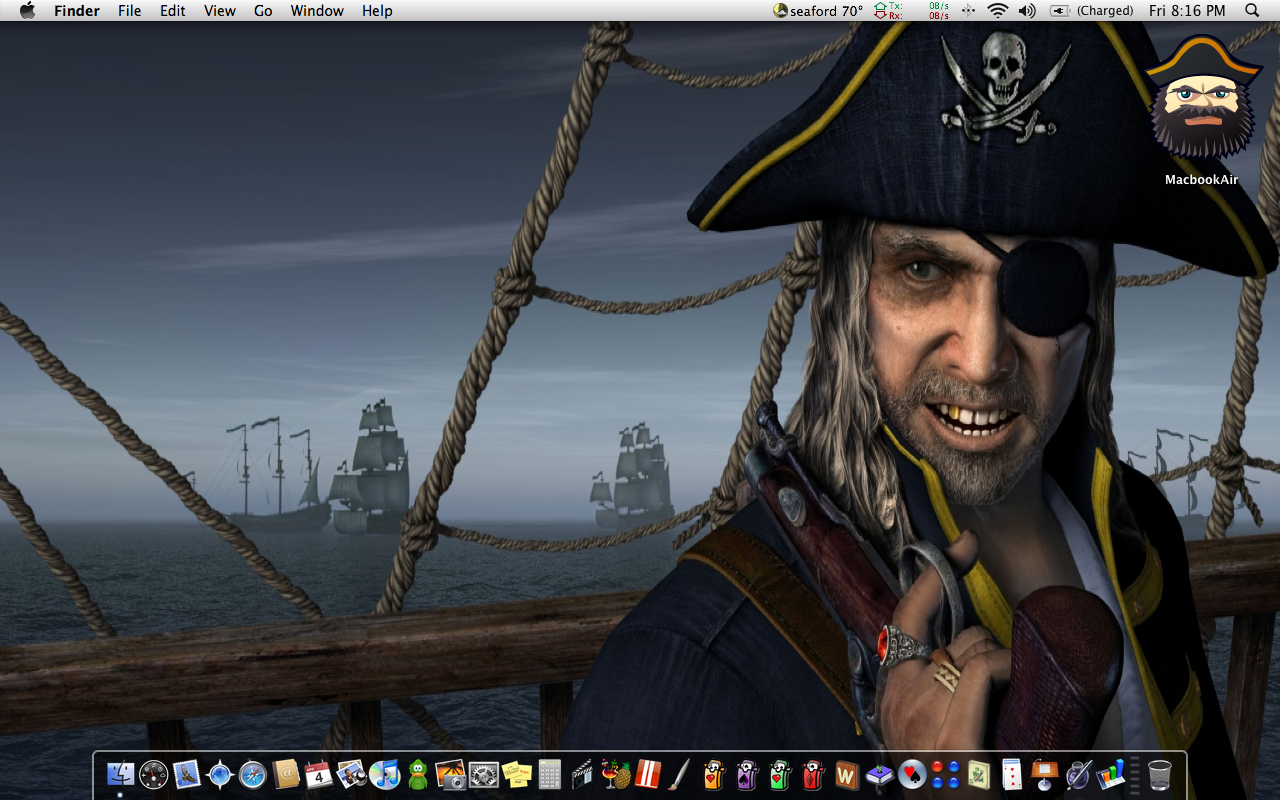Launch the red skull diamonds card icon
Screen dimensions: 1280x800
(812, 774)
